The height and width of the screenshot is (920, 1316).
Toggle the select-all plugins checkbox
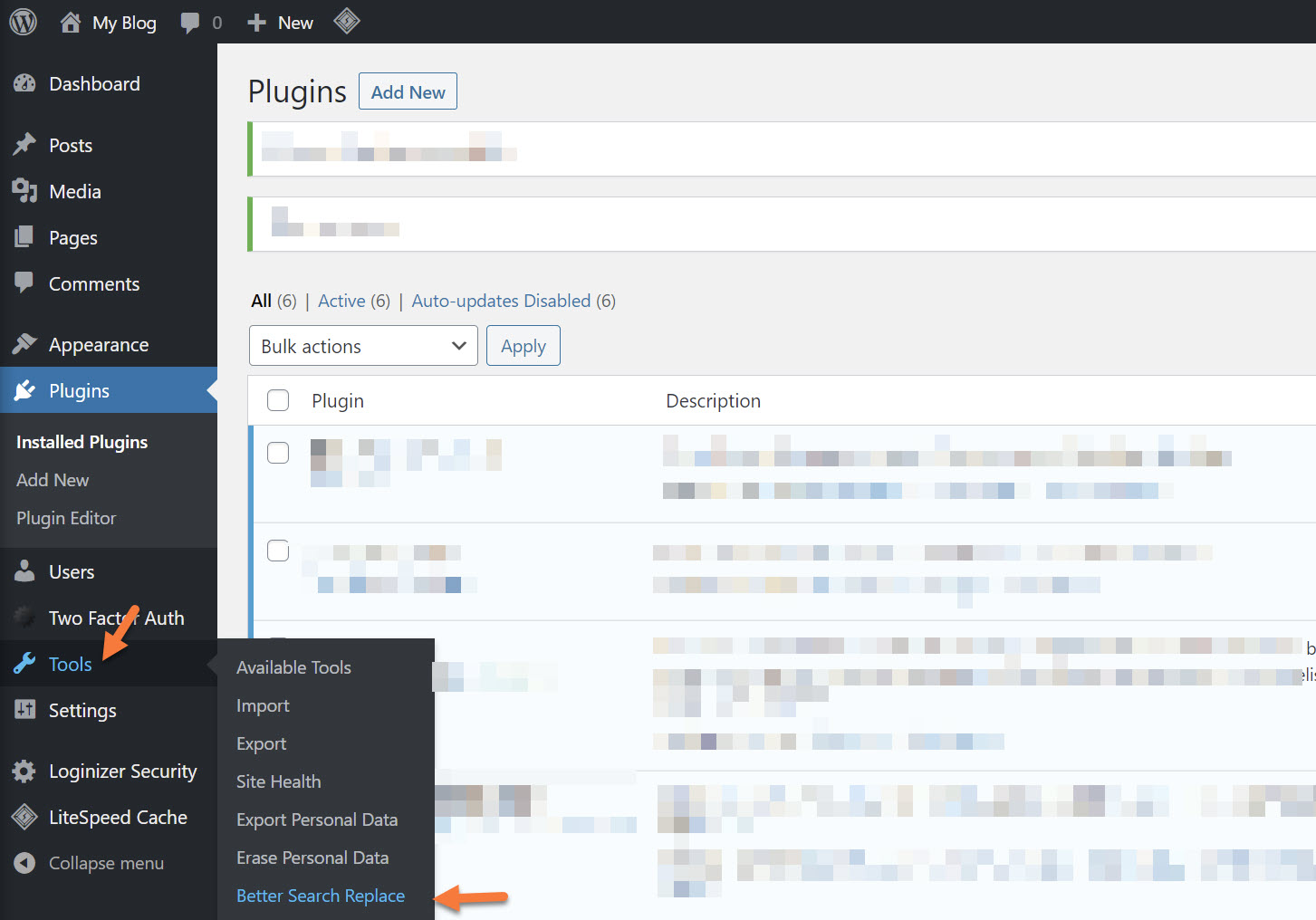coord(278,400)
